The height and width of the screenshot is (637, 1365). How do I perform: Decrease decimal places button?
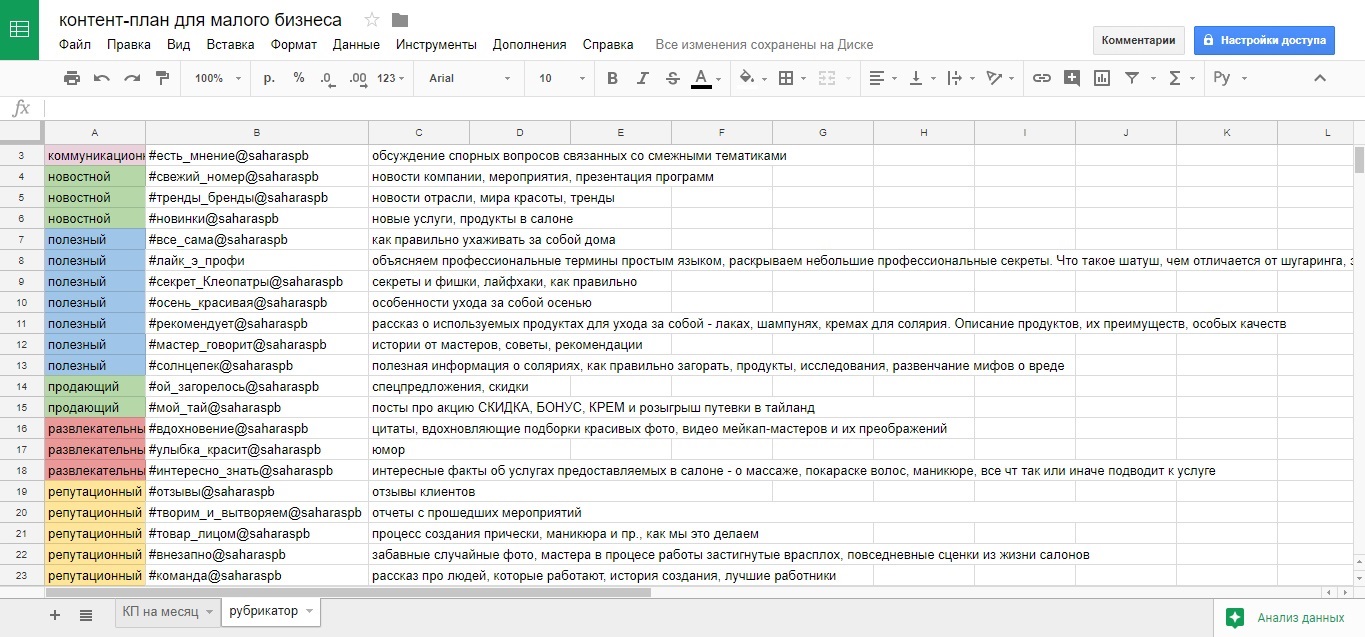click(328, 78)
